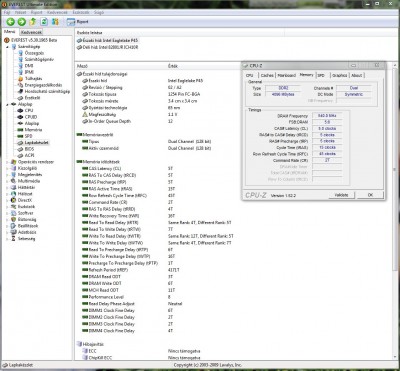Viewport: 400px width, 371px height.
Task: Click the users icon in EVEREST toolbar
Action: pyautogui.click(x=55, y=22)
